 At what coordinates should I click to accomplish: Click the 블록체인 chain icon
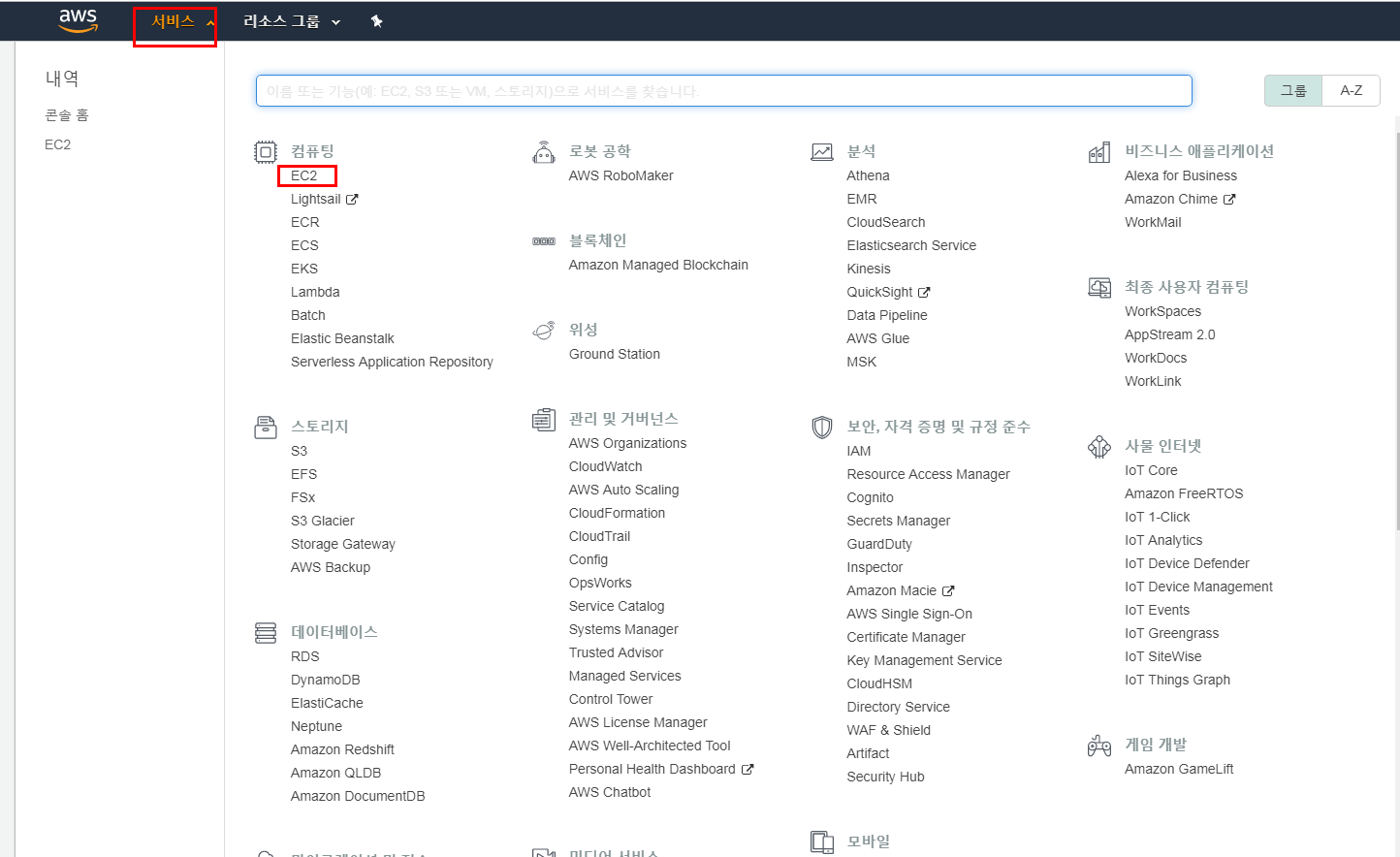pos(544,241)
